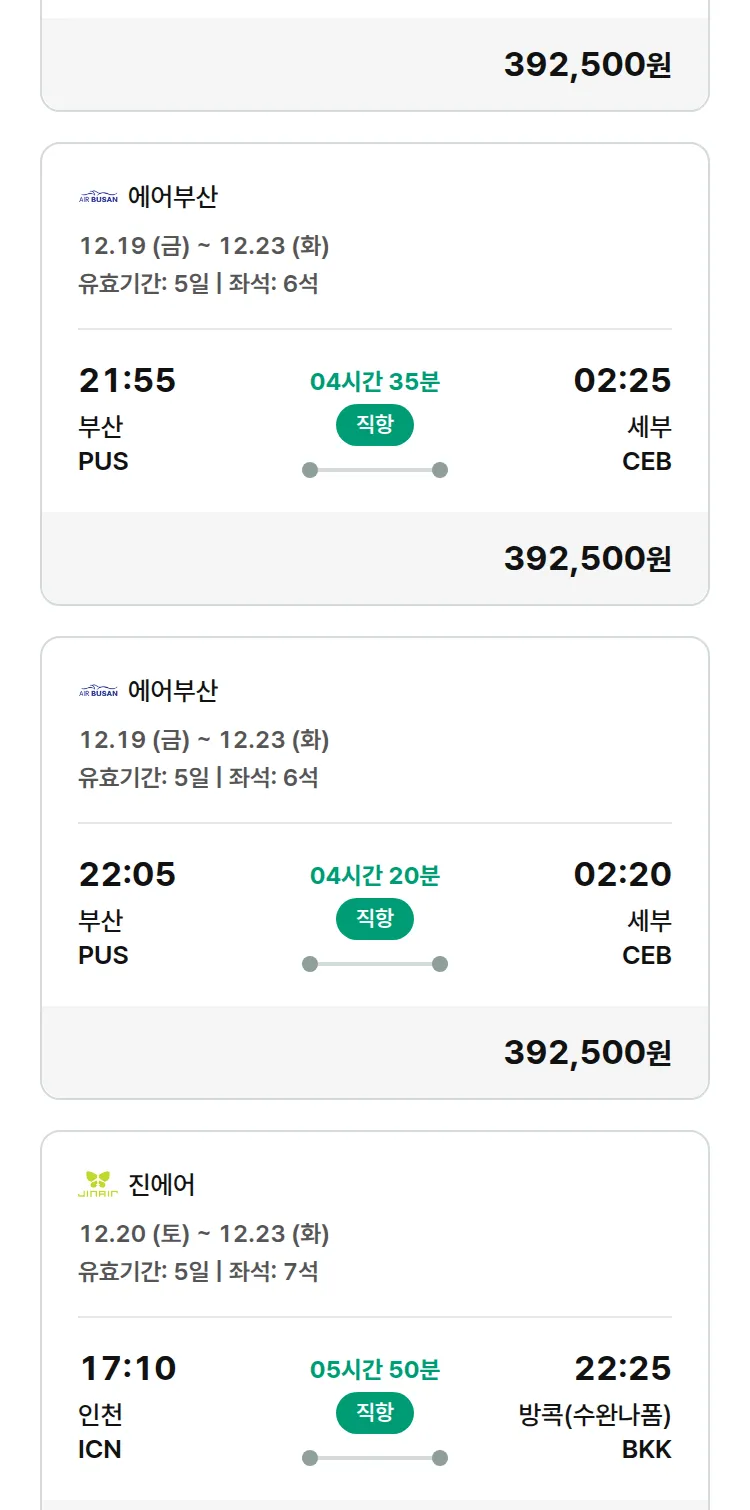Click the 21:55 departure time from Busan
This screenshot has height=1510, width=750.
click(127, 381)
